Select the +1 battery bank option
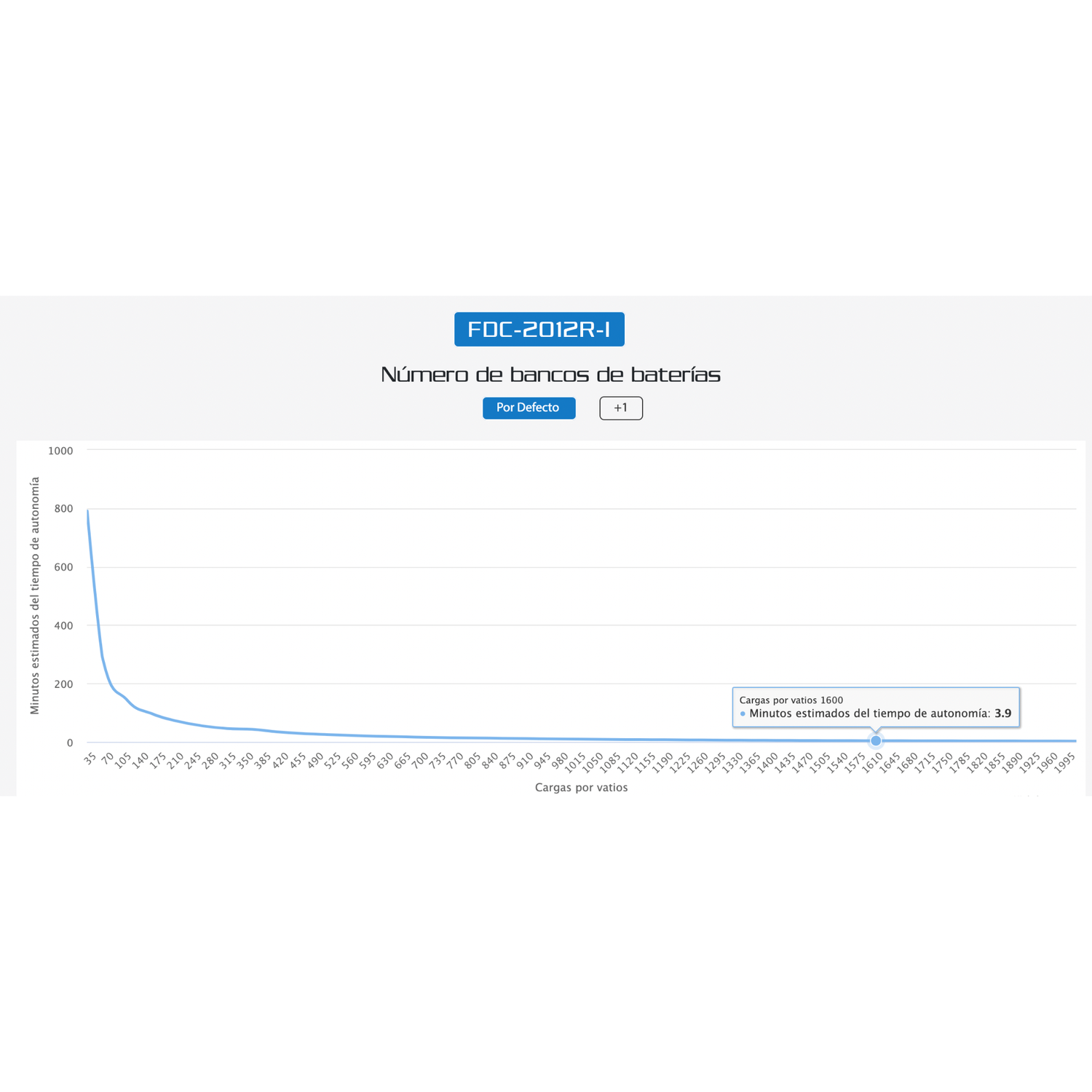Image resolution: width=1092 pixels, height=1092 pixels. click(621, 408)
